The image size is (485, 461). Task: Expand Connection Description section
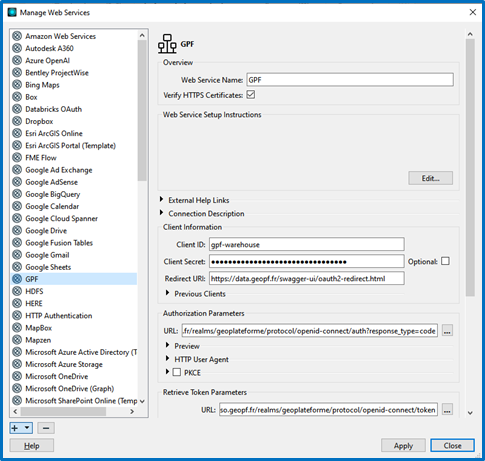click(x=161, y=213)
